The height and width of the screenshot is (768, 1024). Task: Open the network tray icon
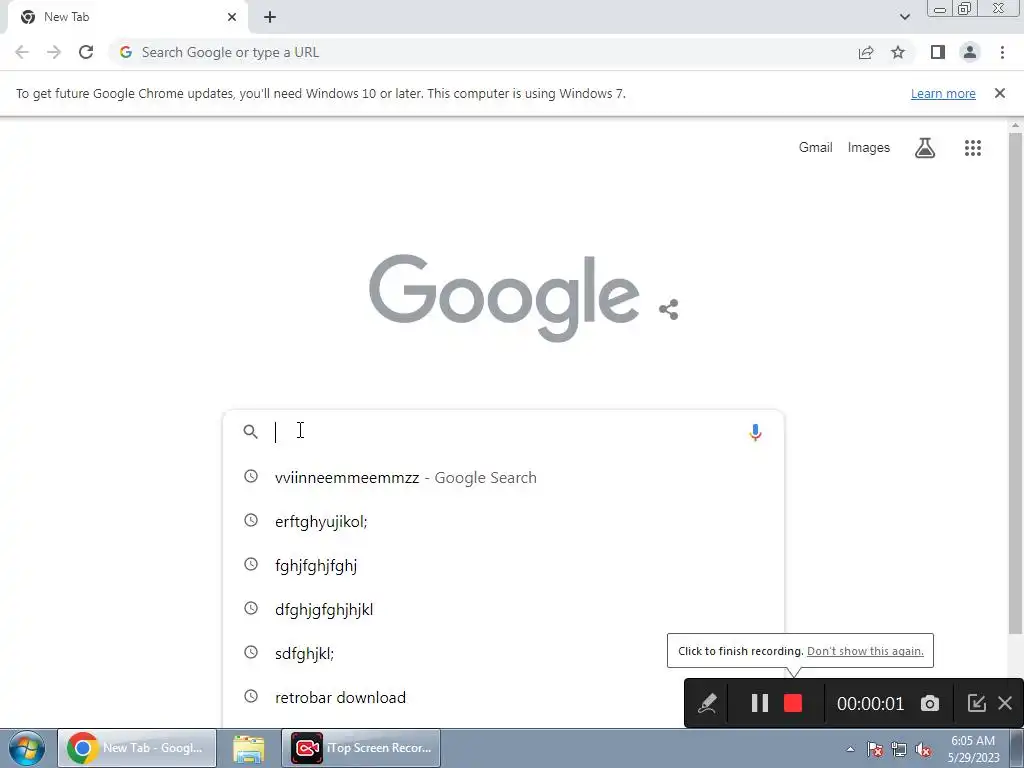point(899,749)
